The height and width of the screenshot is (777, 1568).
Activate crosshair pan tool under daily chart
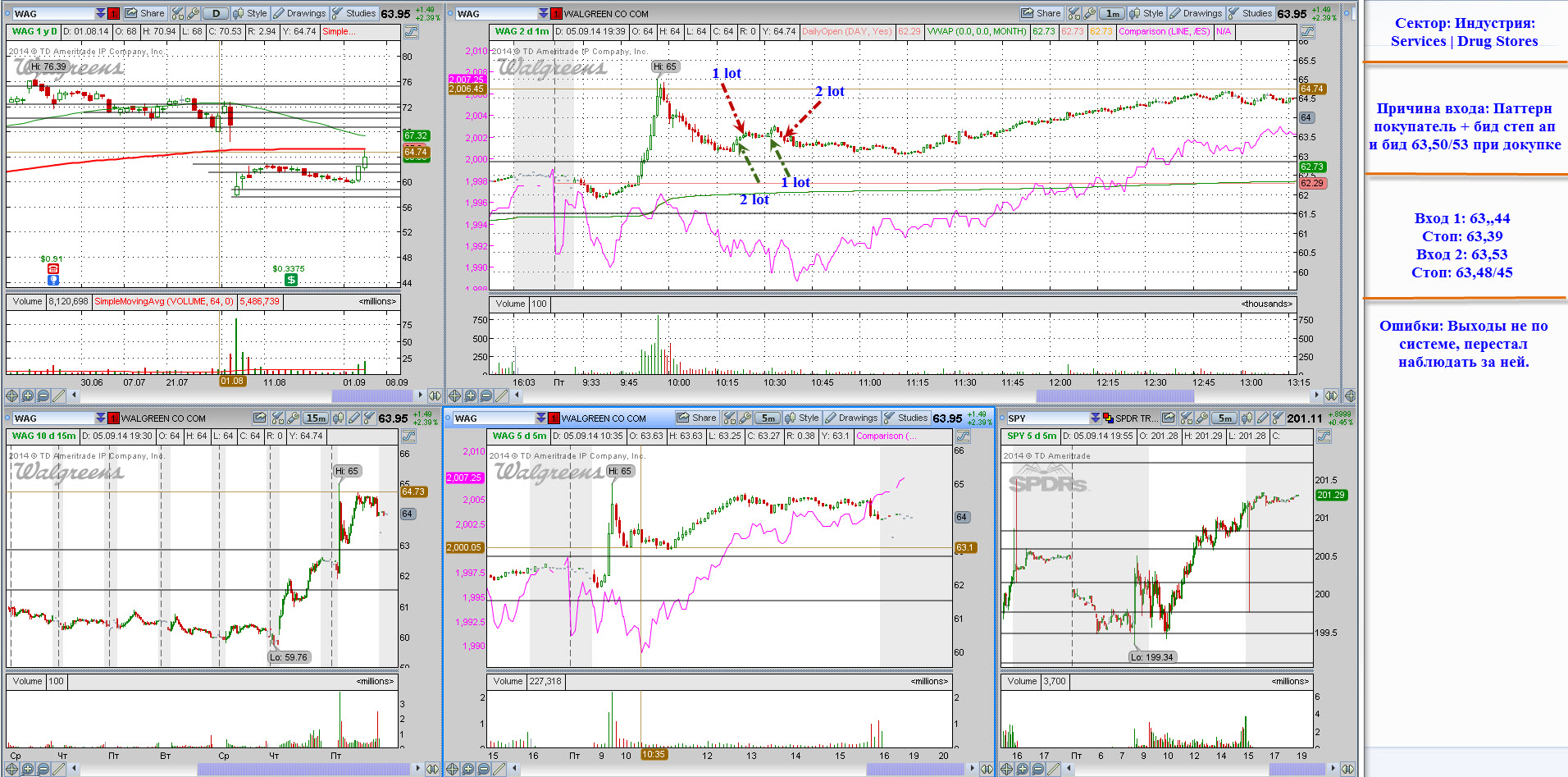tap(12, 395)
